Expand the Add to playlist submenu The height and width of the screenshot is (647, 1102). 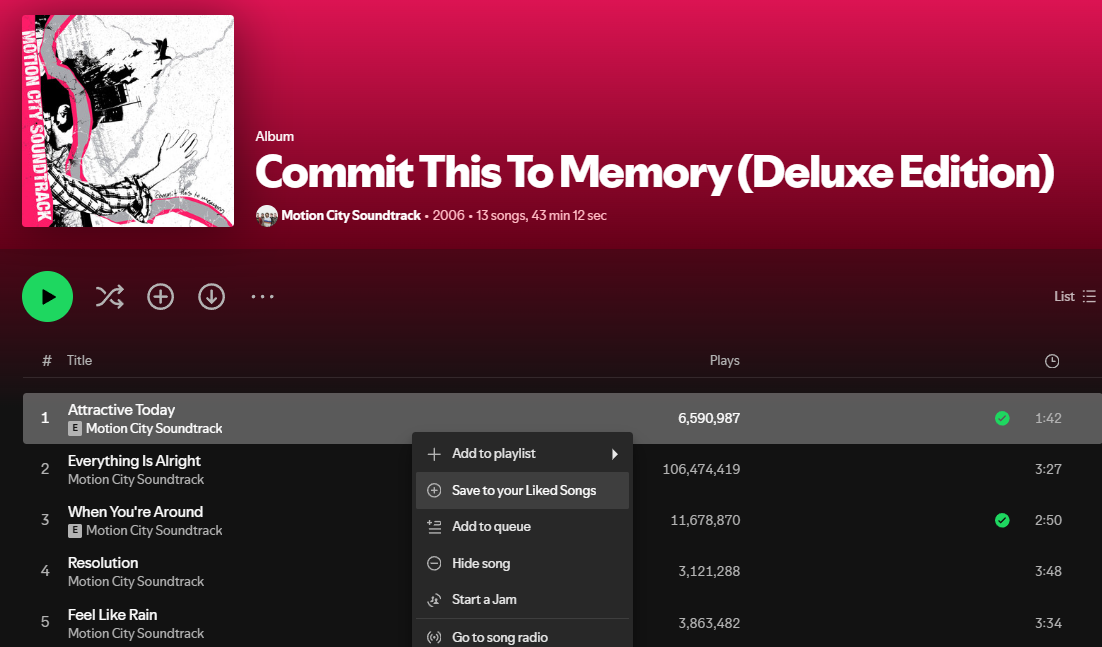point(522,454)
